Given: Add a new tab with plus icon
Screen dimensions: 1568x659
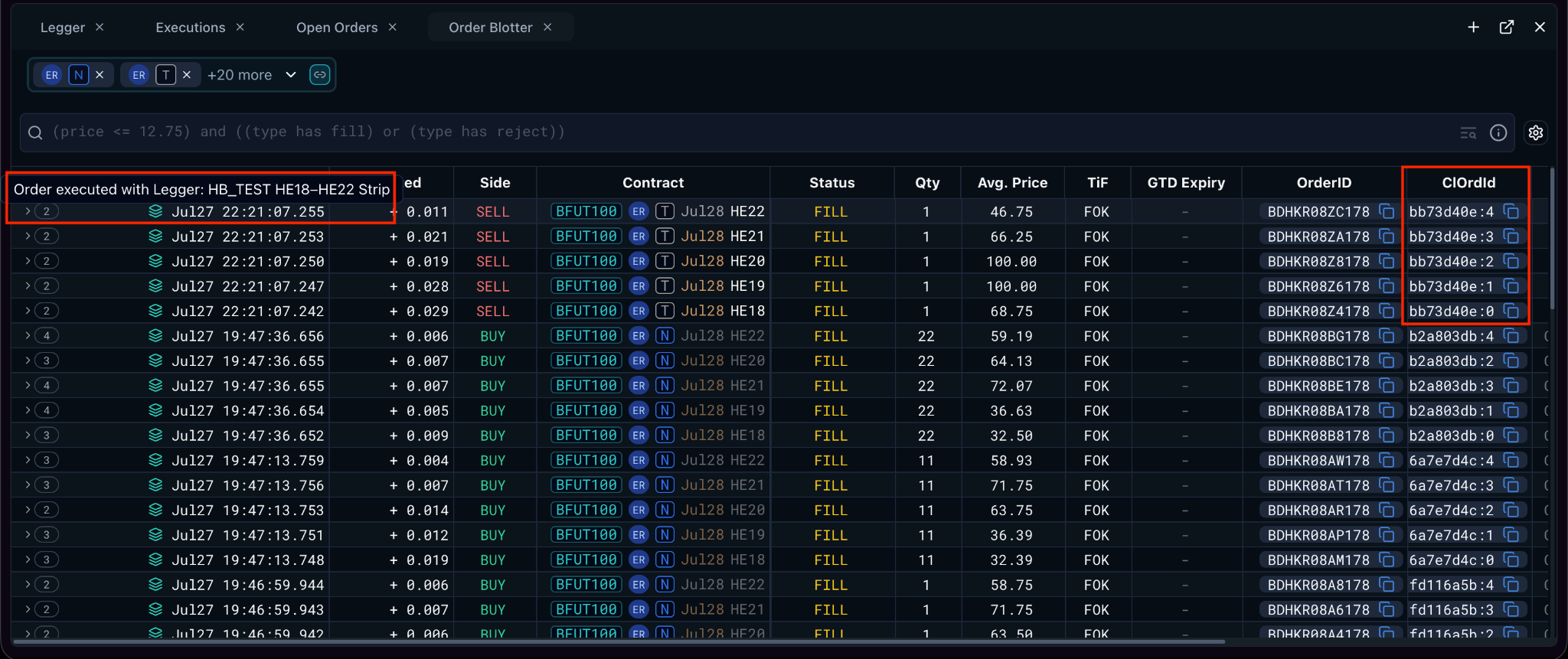Looking at the screenshot, I should click(1473, 27).
